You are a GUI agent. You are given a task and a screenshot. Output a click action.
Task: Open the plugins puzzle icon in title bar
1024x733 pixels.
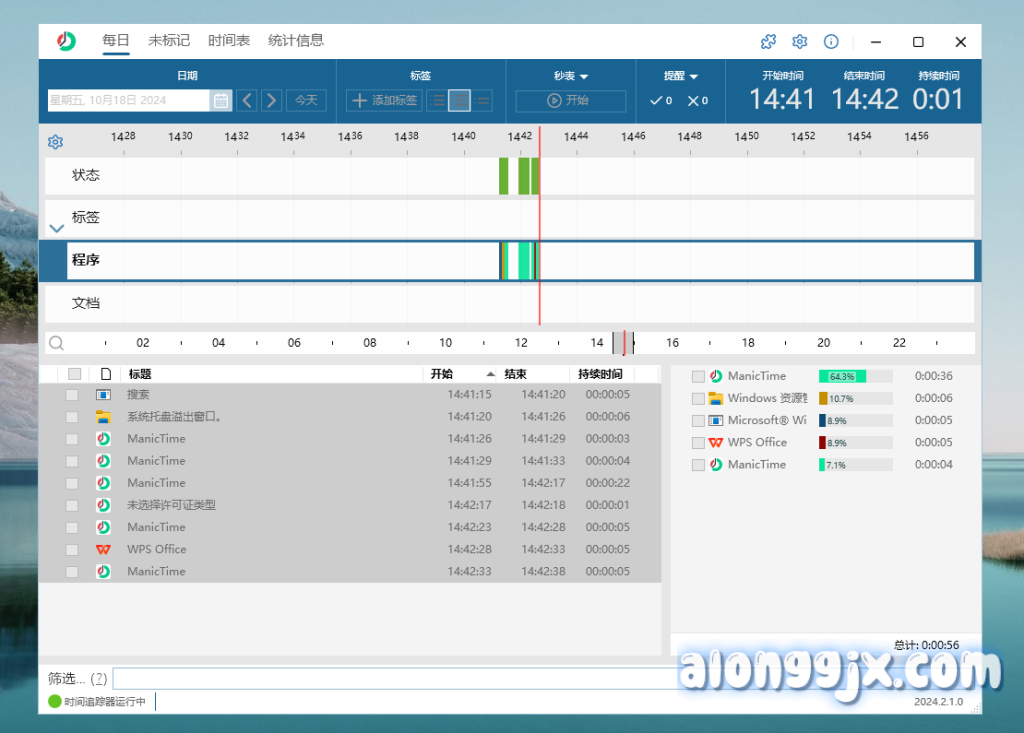tap(768, 42)
